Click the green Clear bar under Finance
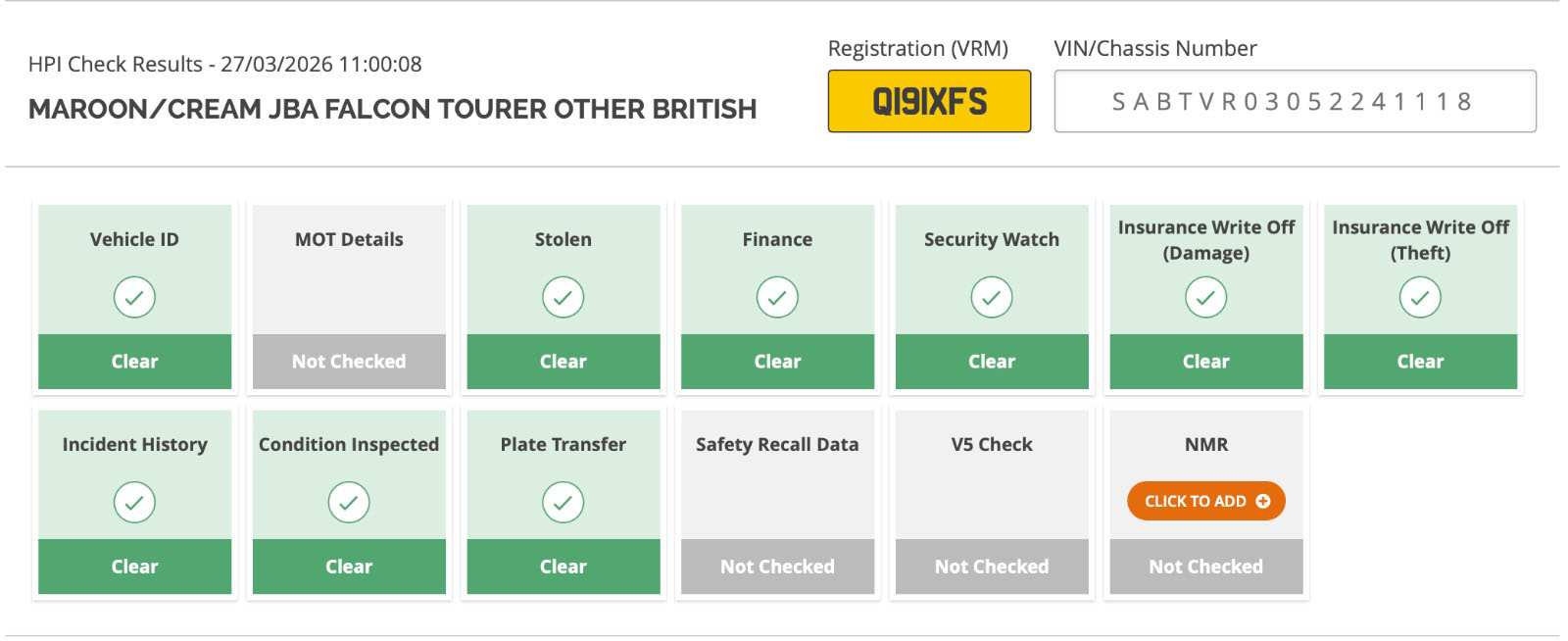1568x641 pixels. point(777,362)
